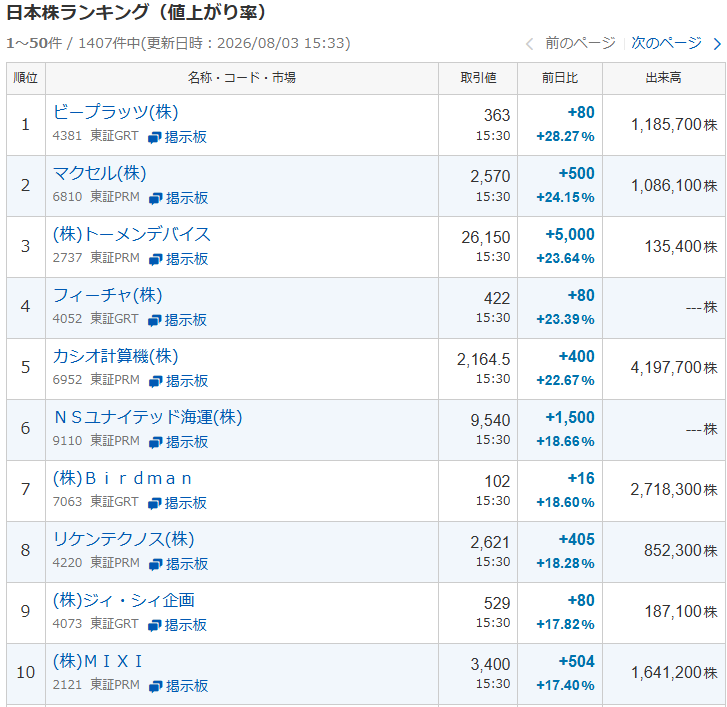Screen dimensions: 727x707
Task: Click the update timestamp 2026/08/03 15:33
Action: (x=282, y=43)
